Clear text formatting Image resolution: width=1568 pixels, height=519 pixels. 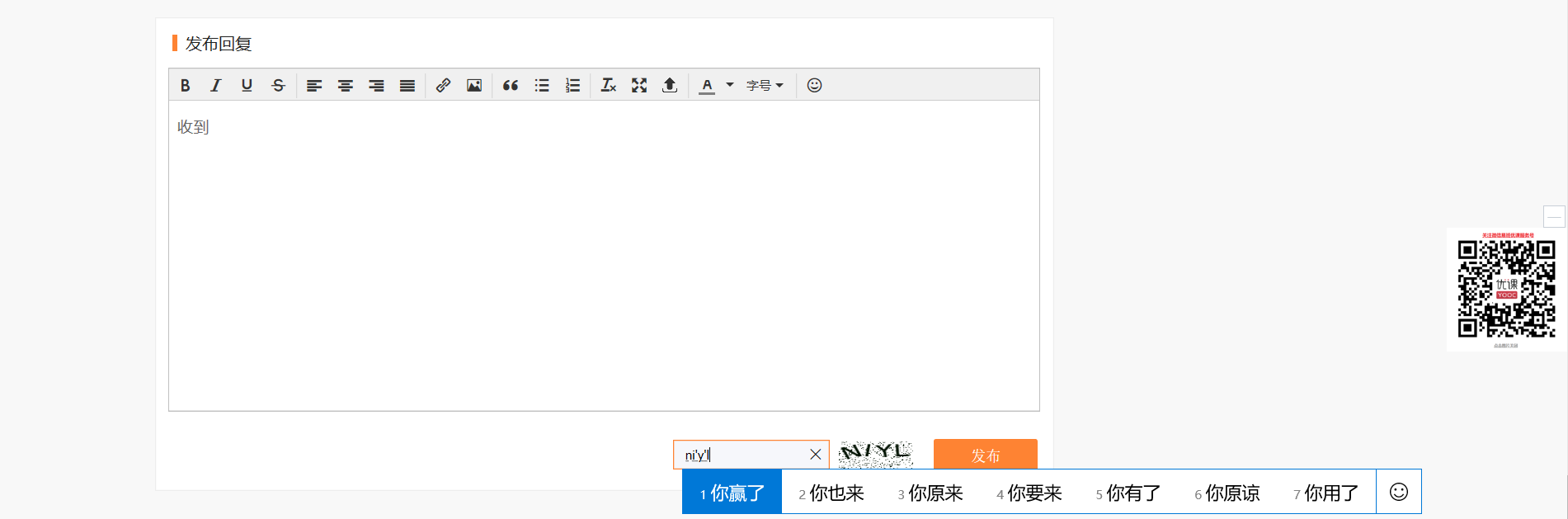coord(609,85)
